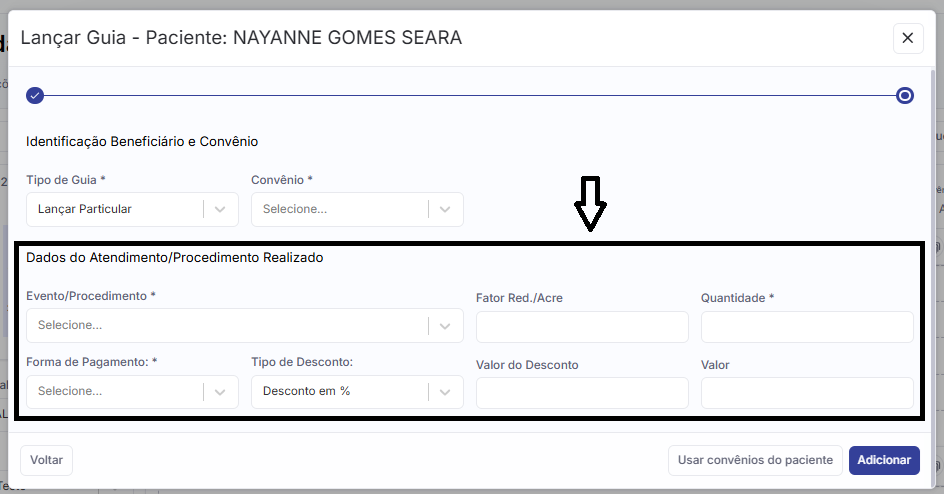The height and width of the screenshot is (494, 944).
Task: Focus the Quantidade input field
Action: [807, 327]
